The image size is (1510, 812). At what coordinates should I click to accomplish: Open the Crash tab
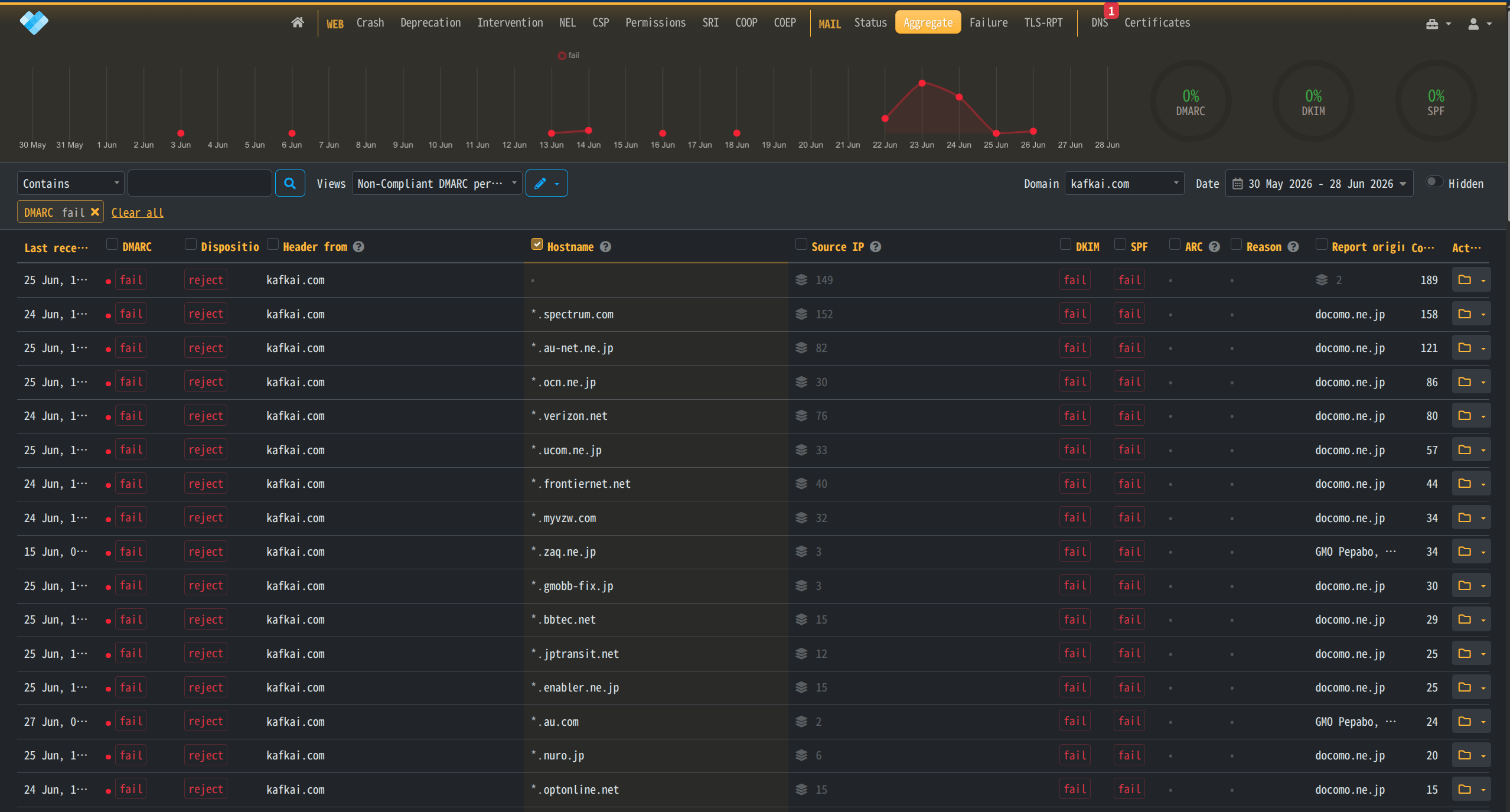370,22
